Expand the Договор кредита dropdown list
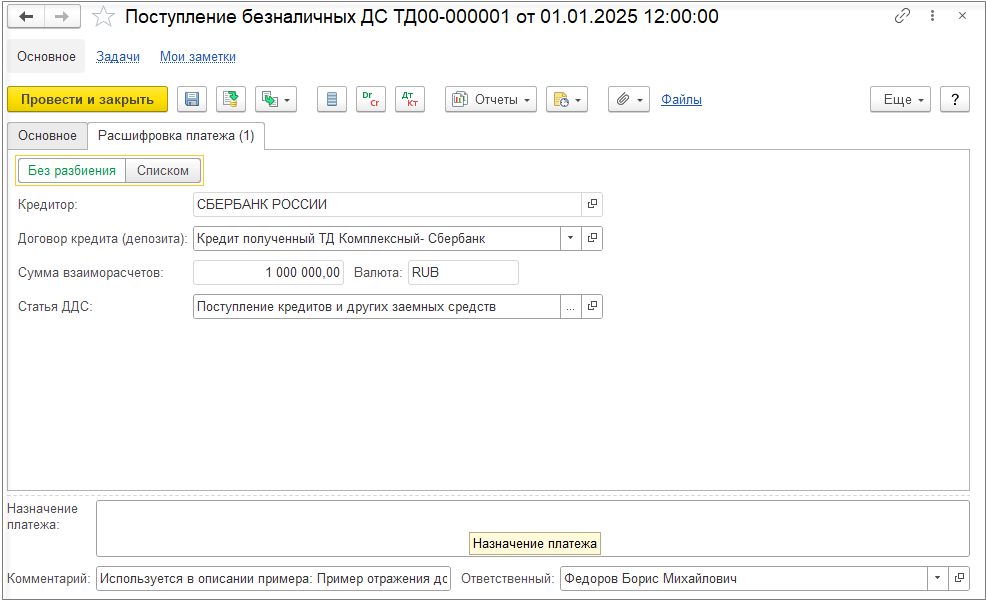This screenshot has width=986, height=600. click(x=570, y=238)
